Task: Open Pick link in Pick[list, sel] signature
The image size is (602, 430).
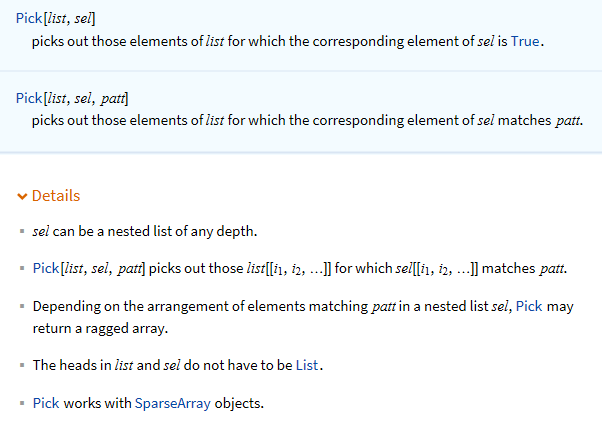Action: click(x=29, y=18)
